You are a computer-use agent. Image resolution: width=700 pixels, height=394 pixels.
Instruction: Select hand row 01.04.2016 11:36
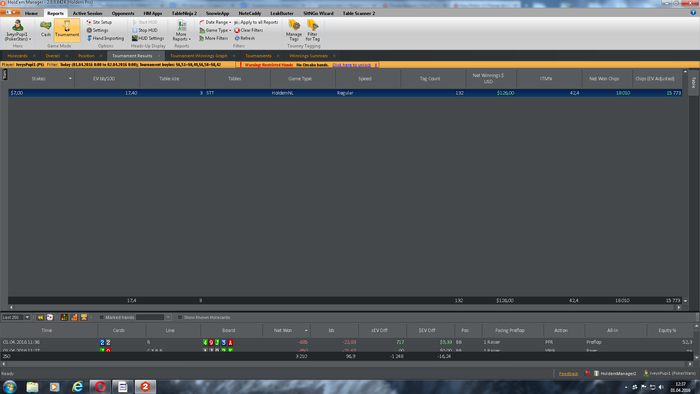[347, 342]
